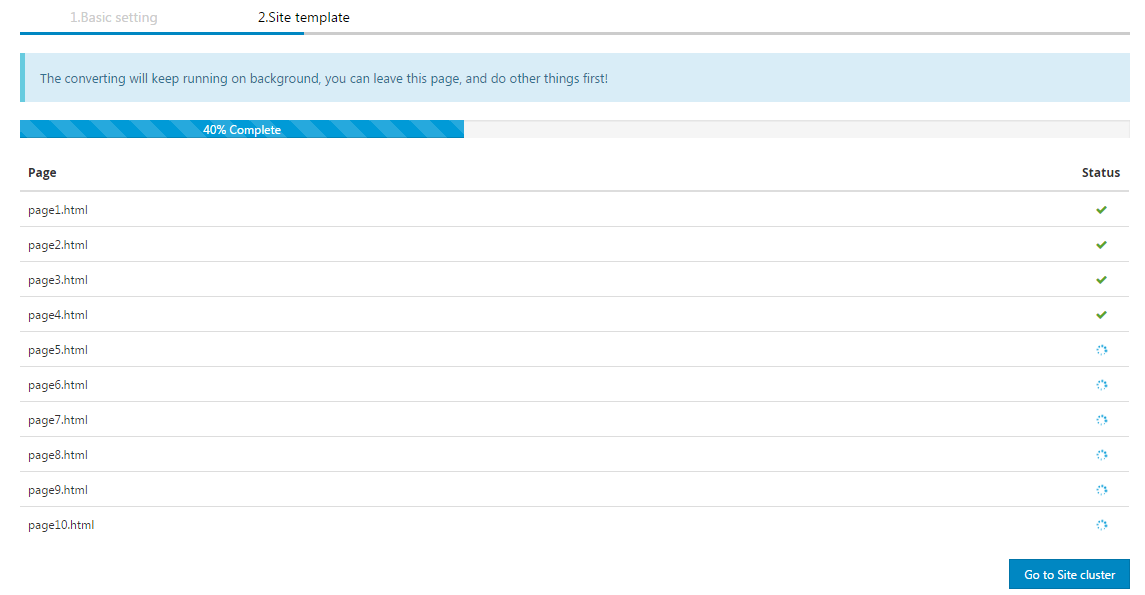This screenshot has height=595, width=1145.
Task: Click the Page column header
Action: click(42, 173)
